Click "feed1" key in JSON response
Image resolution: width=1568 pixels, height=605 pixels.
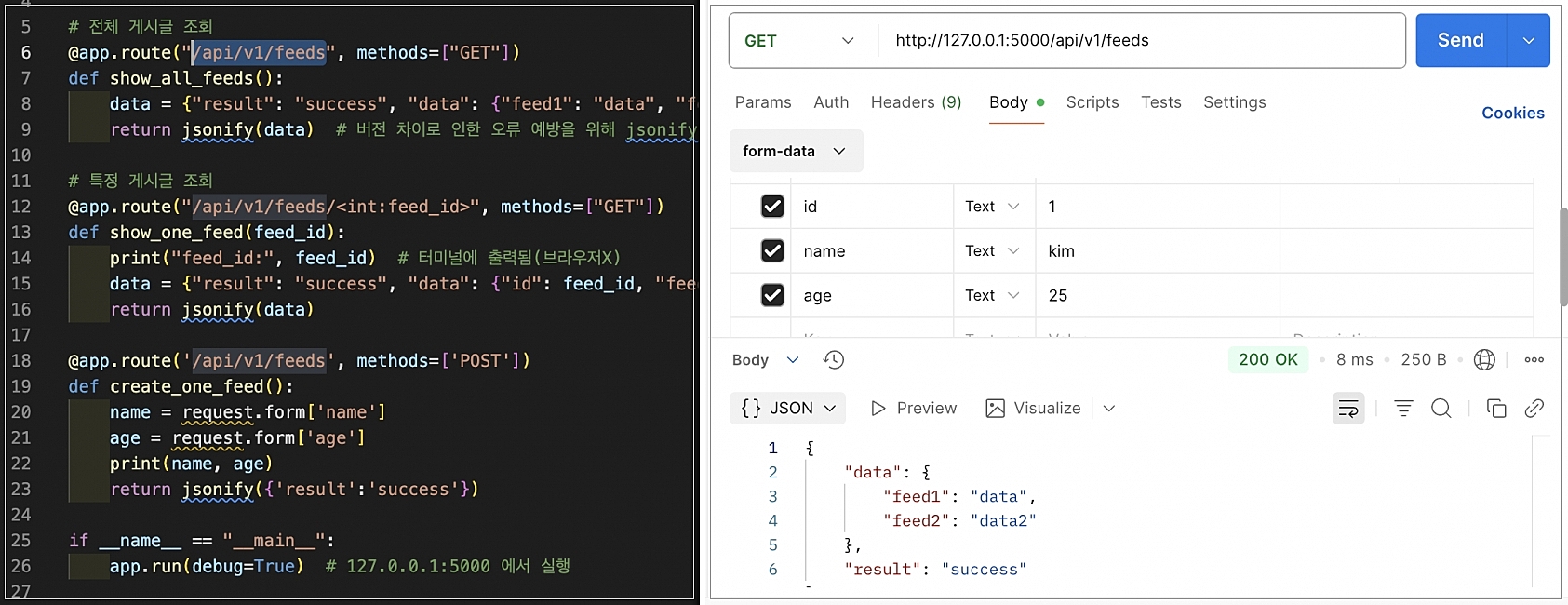(x=917, y=496)
